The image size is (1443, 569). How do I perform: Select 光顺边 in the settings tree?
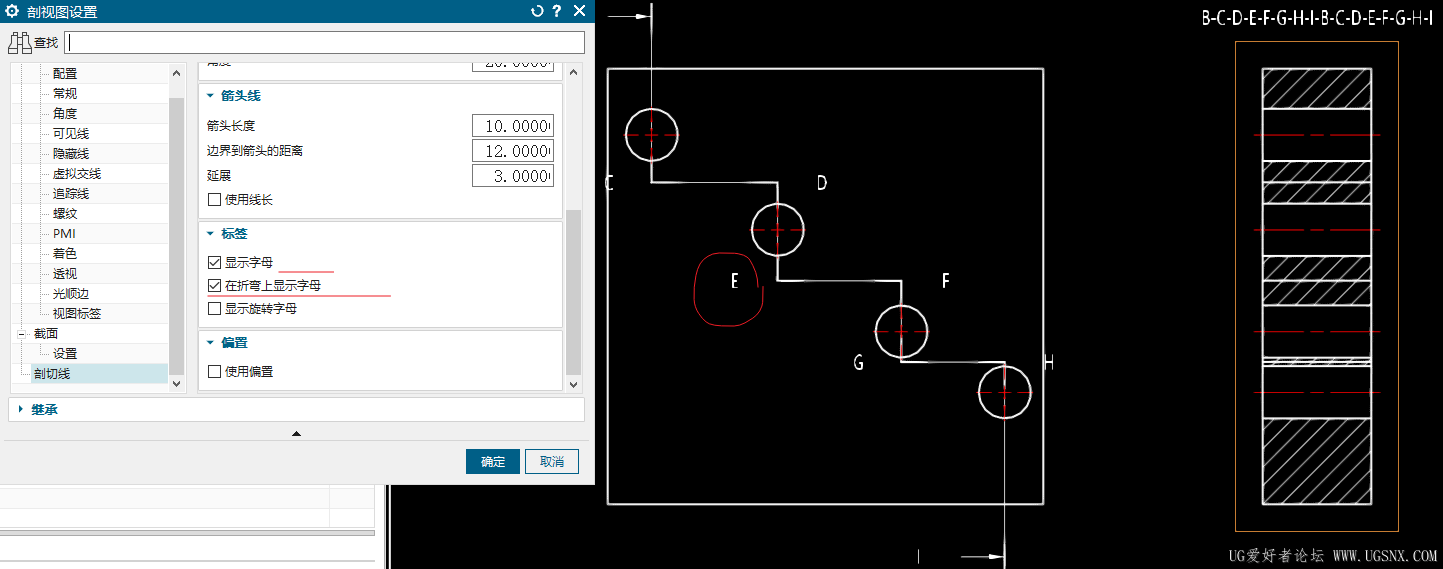pos(71,293)
